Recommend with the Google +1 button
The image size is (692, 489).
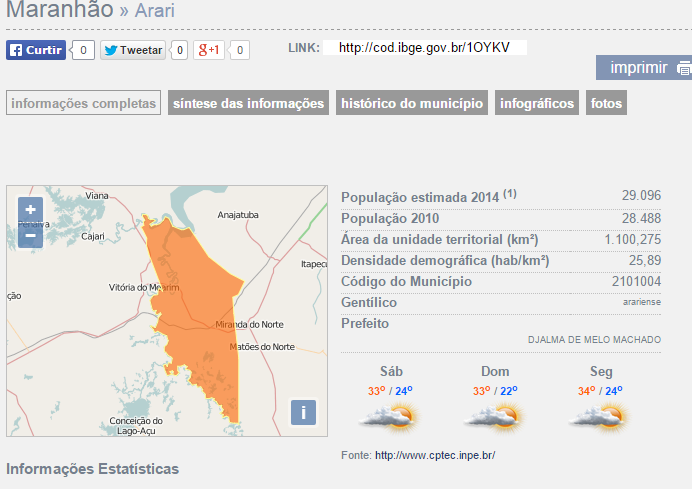pyautogui.click(x=209, y=50)
